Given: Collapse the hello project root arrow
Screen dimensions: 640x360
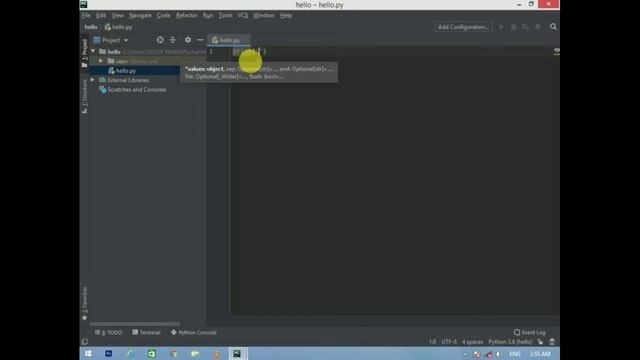Looking at the screenshot, I should pos(93,51).
